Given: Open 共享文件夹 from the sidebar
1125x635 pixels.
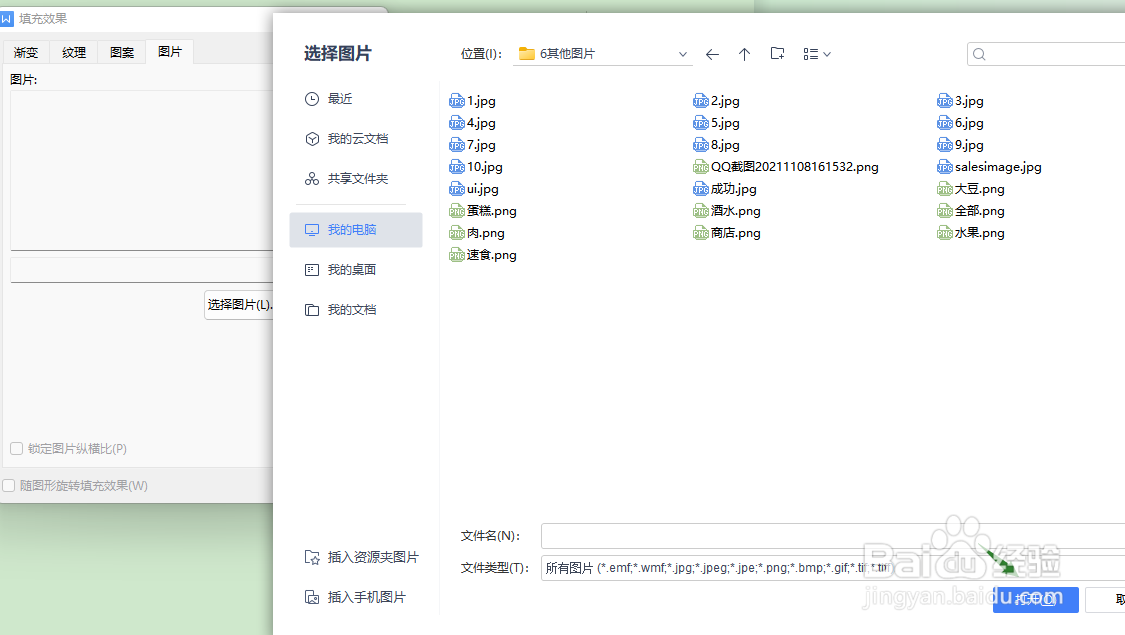Looking at the screenshot, I should click(x=360, y=178).
